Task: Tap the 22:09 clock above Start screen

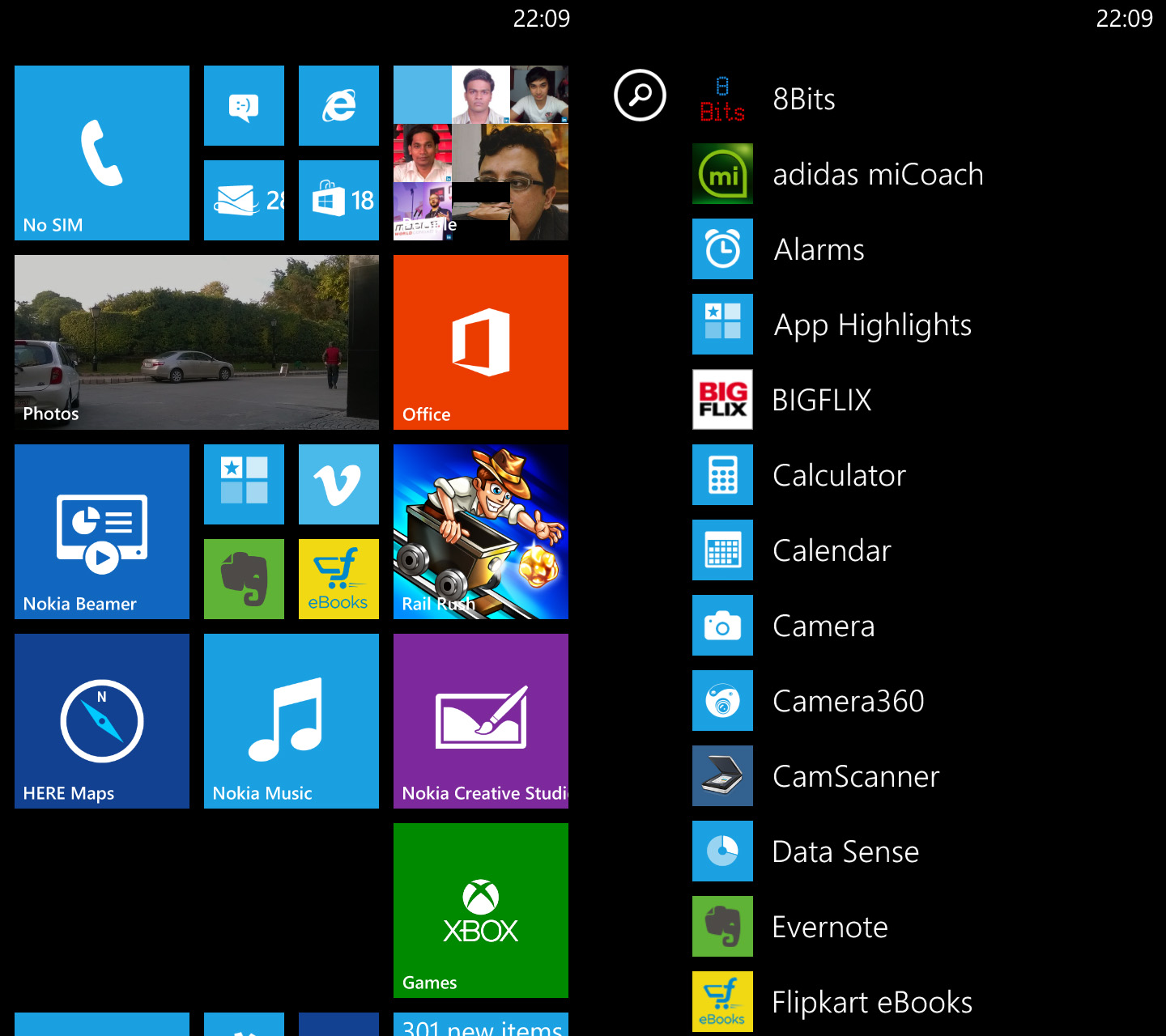Action: [x=542, y=19]
